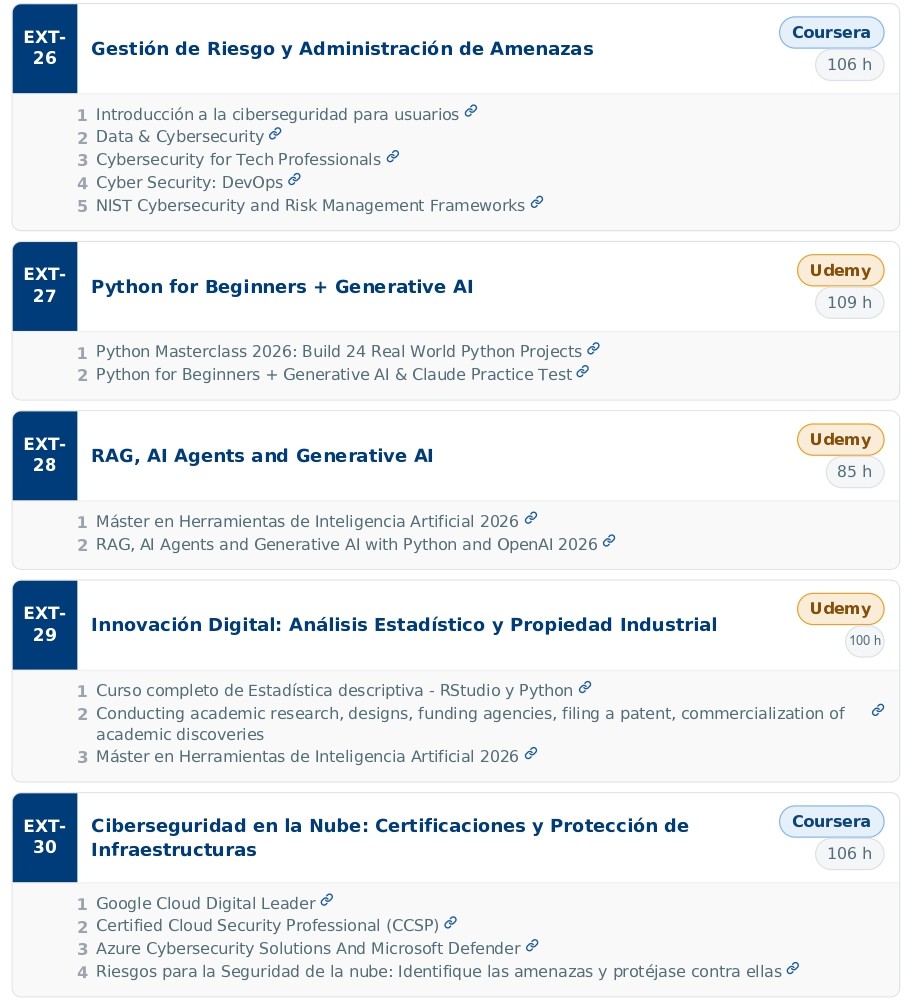Select the EXT-28 blue code block
Screen dimensions: 911x1006
[45, 455]
